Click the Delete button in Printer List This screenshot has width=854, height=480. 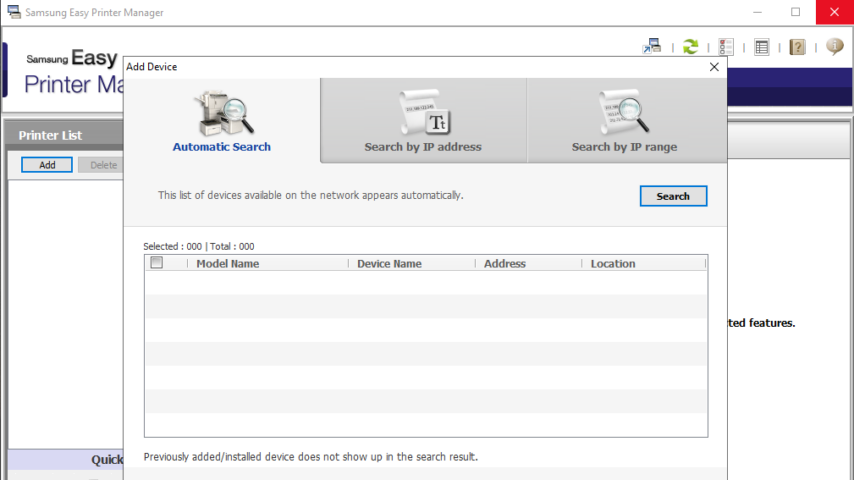[101, 165]
